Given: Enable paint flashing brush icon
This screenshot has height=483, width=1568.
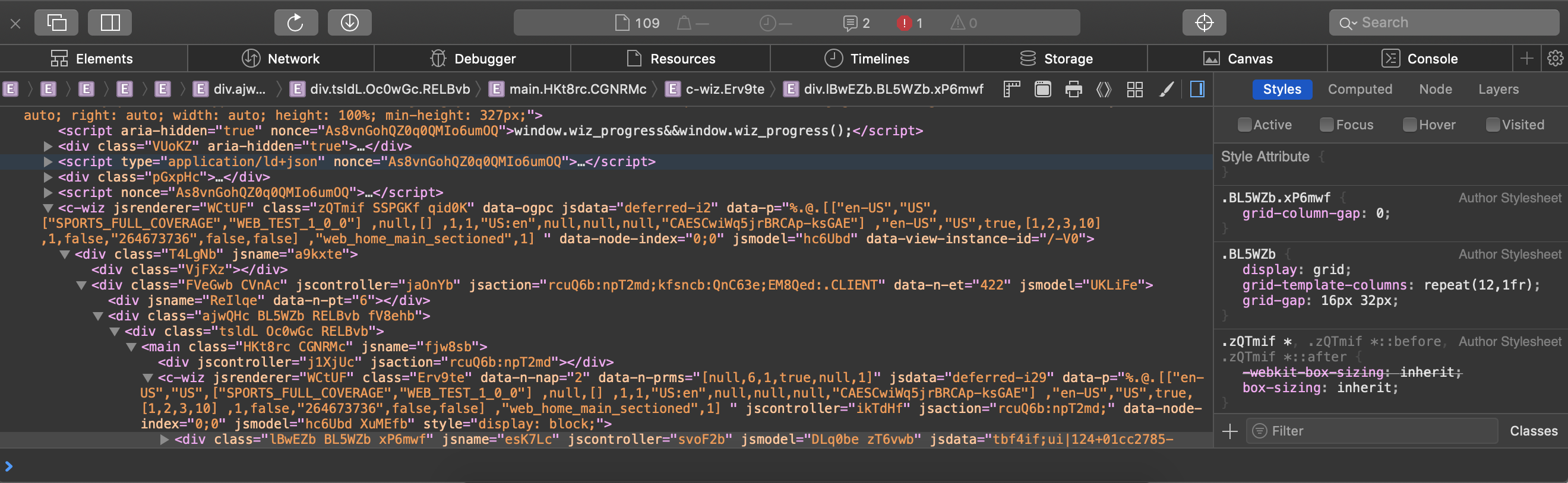Looking at the screenshot, I should click(1166, 90).
